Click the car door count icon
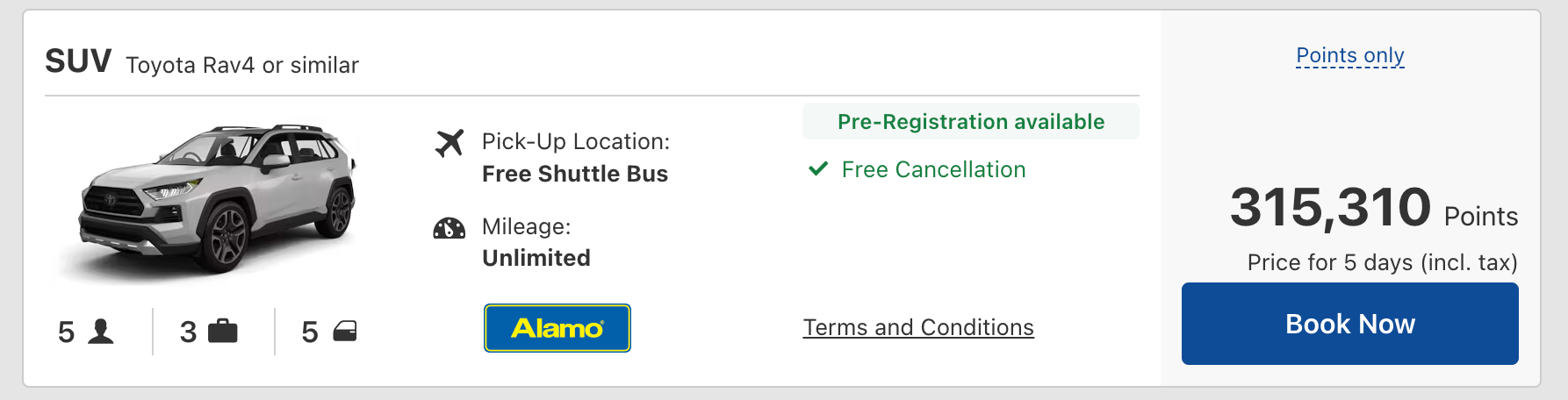Image resolution: width=1568 pixels, height=400 pixels. 345,332
